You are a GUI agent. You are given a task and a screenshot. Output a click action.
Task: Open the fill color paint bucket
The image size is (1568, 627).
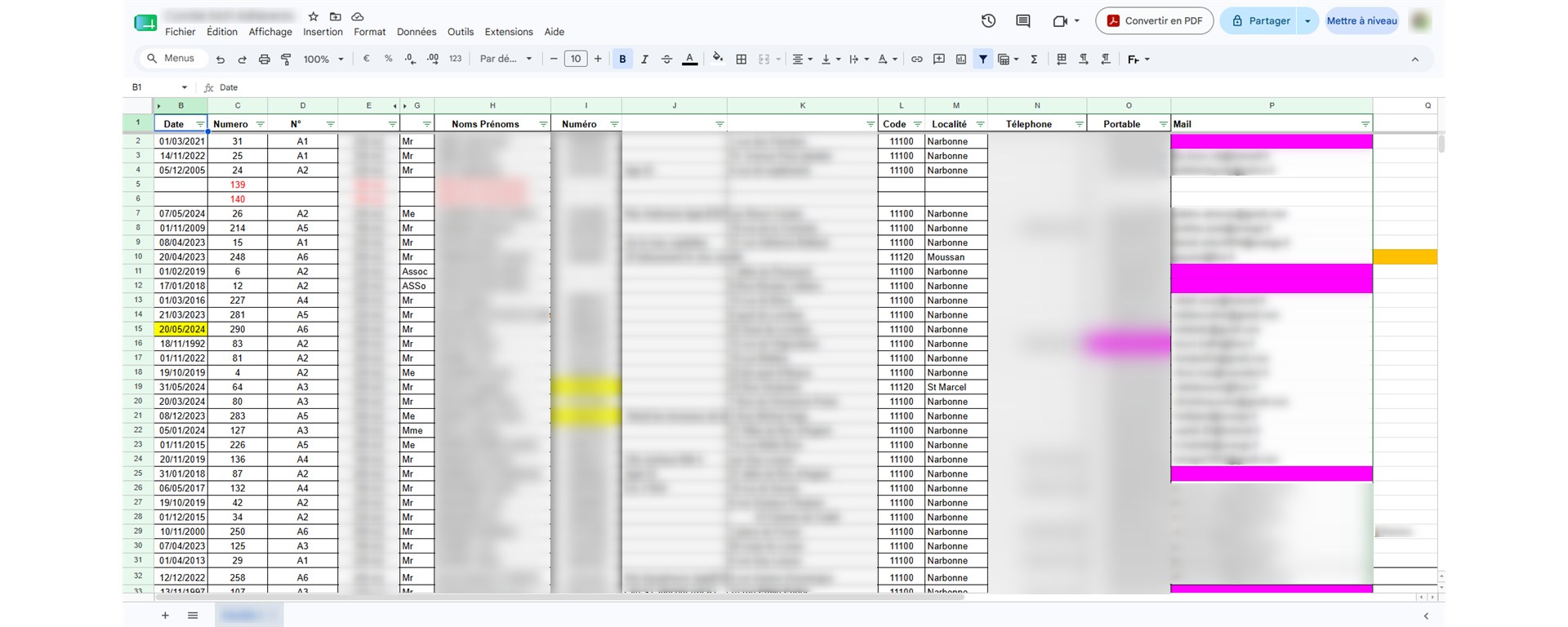(x=717, y=58)
